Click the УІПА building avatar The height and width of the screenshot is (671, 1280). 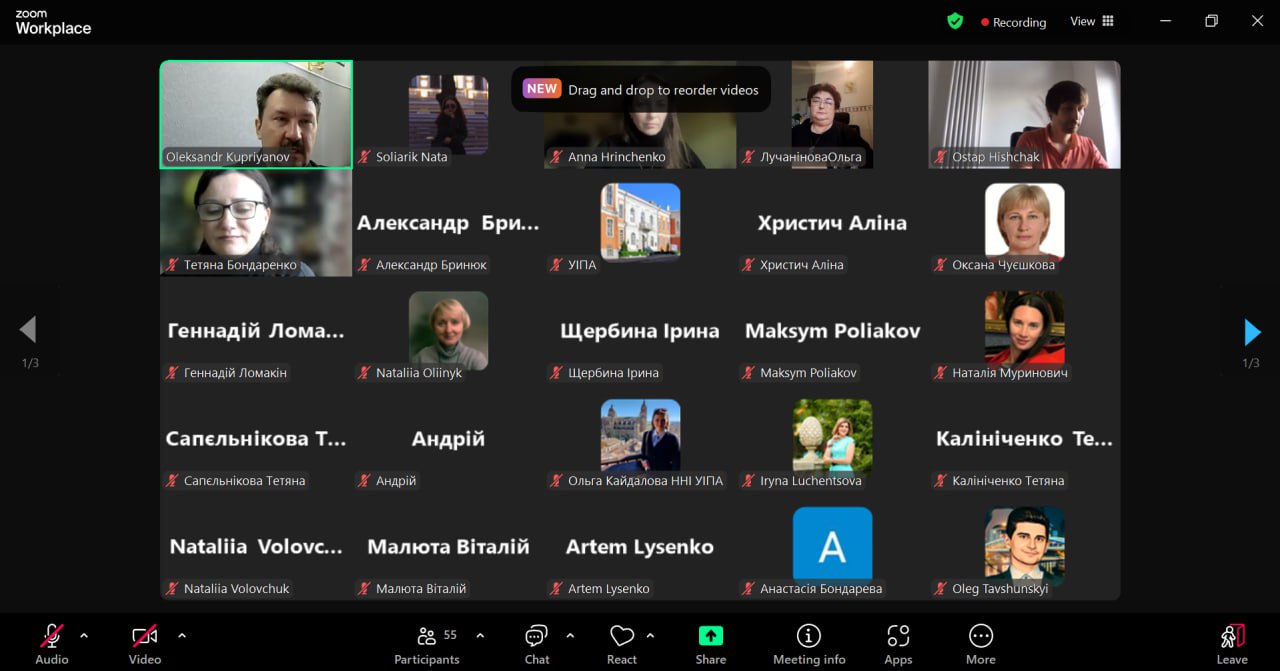[640, 222]
